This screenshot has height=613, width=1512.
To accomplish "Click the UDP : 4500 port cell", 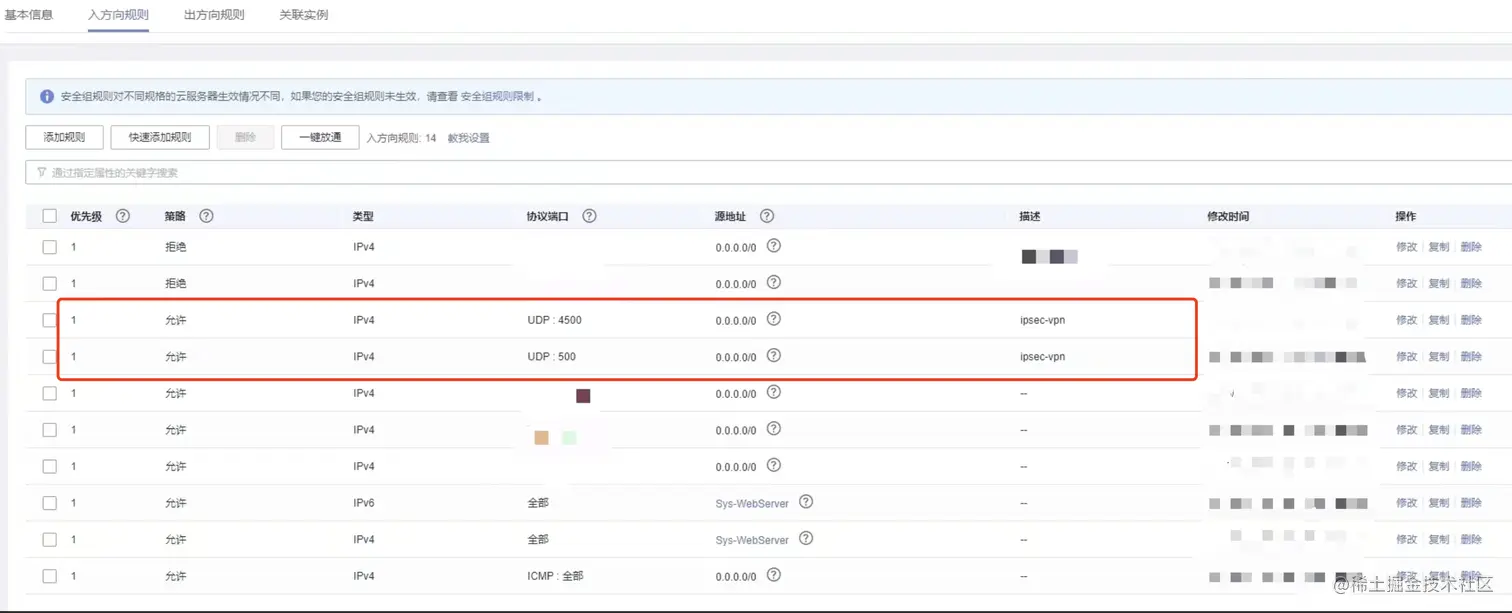I will point(554,320).
